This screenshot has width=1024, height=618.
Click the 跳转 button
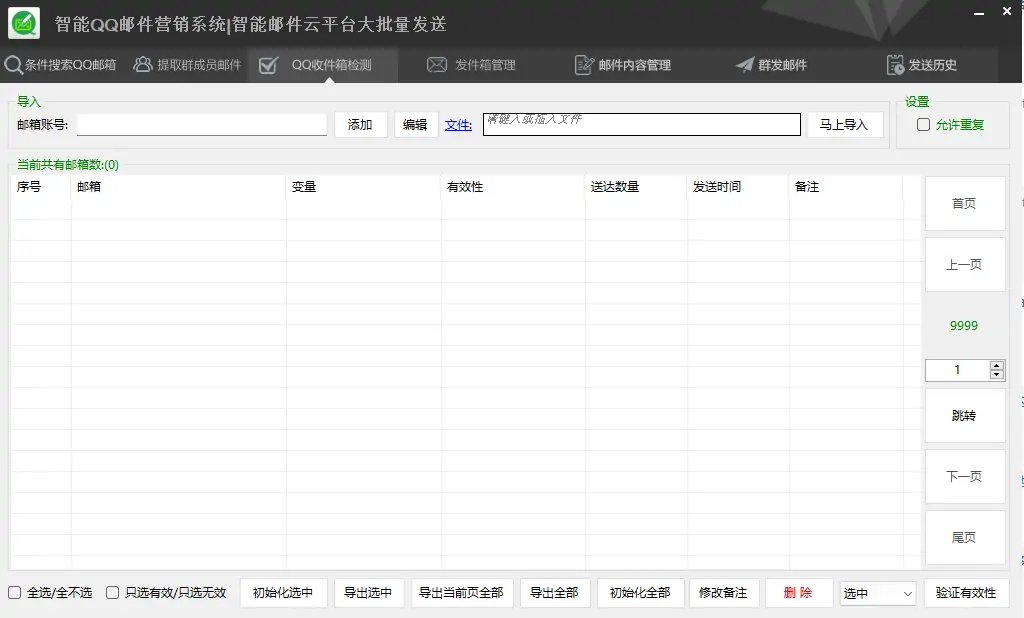(965, 415)
